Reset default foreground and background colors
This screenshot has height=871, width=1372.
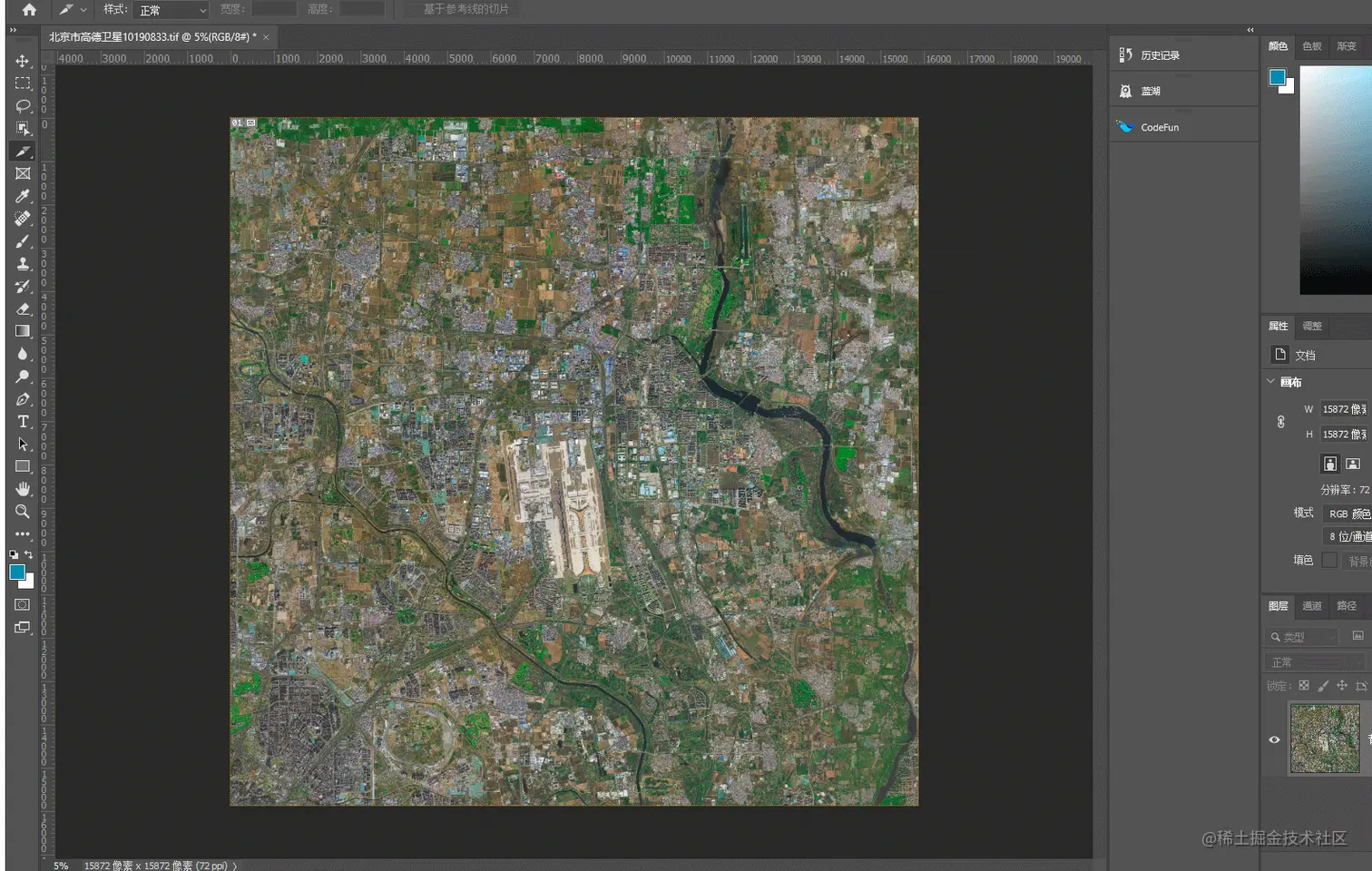[x=14, y=553]
